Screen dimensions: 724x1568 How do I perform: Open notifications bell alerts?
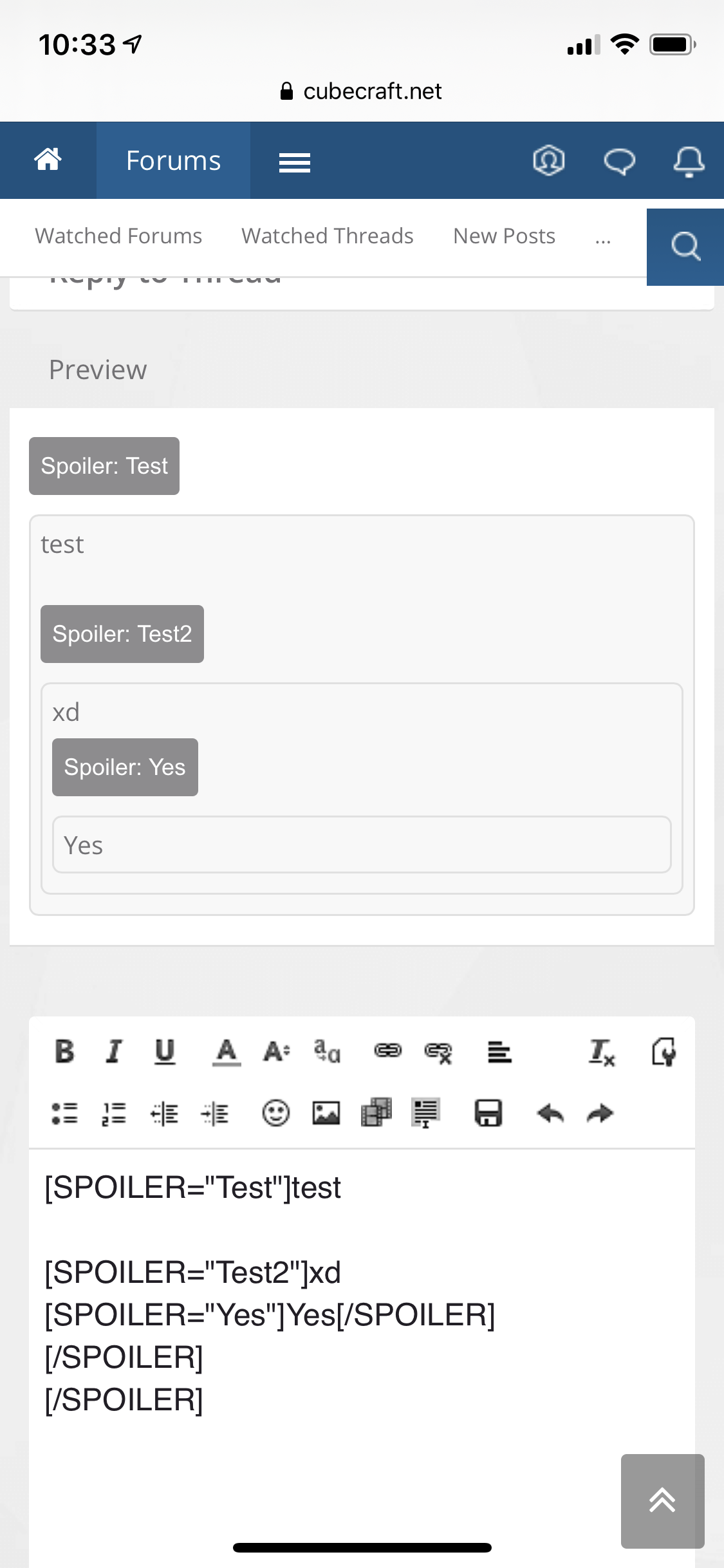[x=689, y=161]
